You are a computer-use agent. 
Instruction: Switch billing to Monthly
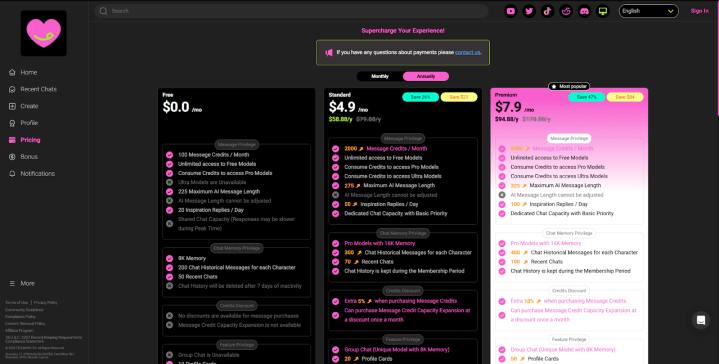coord(380,77)
